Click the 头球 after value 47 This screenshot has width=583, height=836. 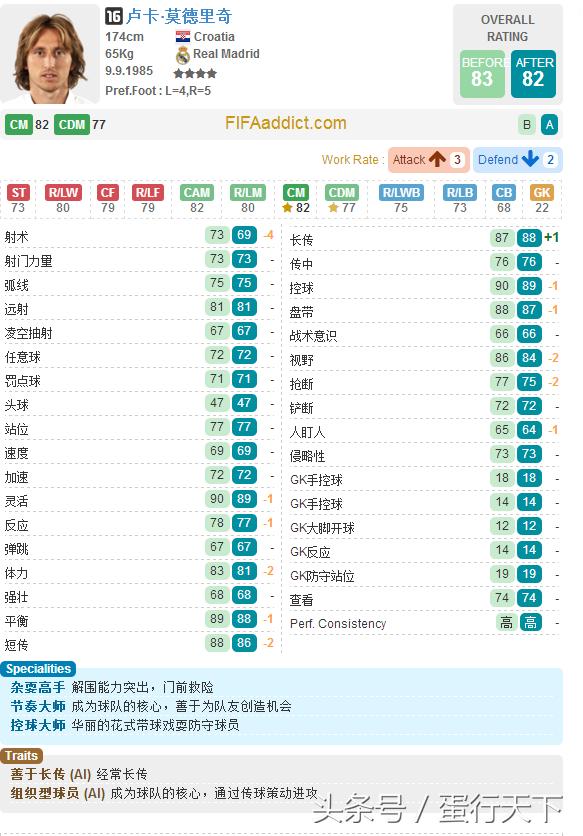pos(244,403)
